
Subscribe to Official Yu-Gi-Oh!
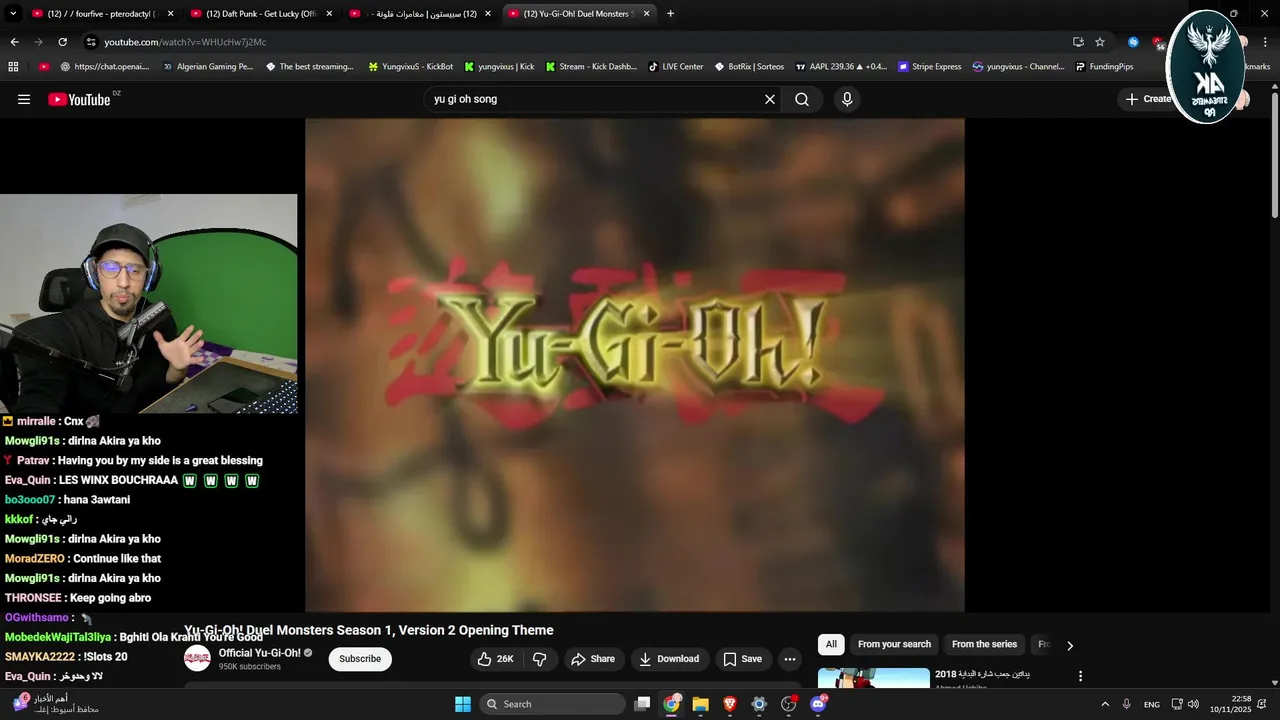coord(360,659)
